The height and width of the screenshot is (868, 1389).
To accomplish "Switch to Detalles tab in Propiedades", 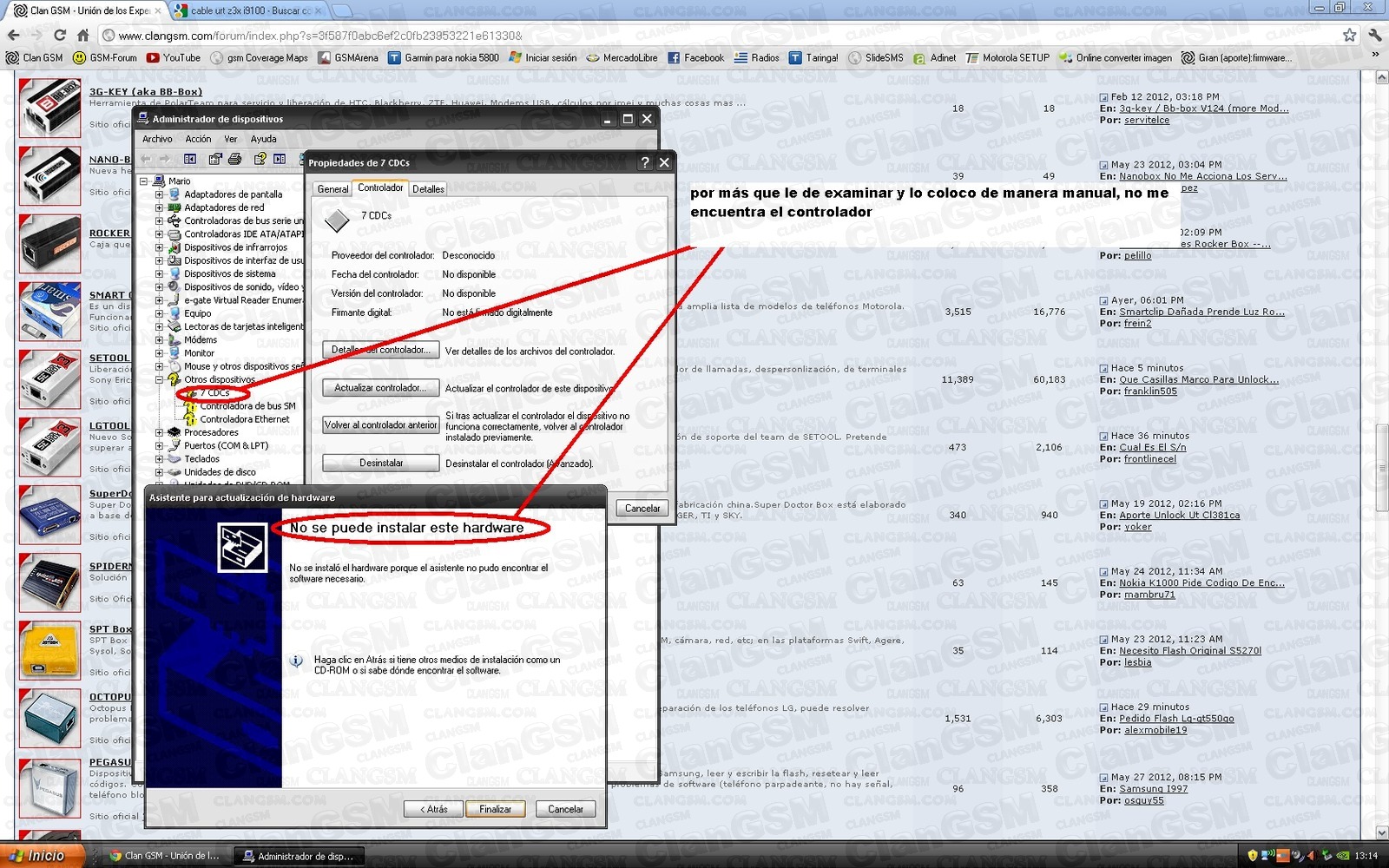I will coord(428,189).
